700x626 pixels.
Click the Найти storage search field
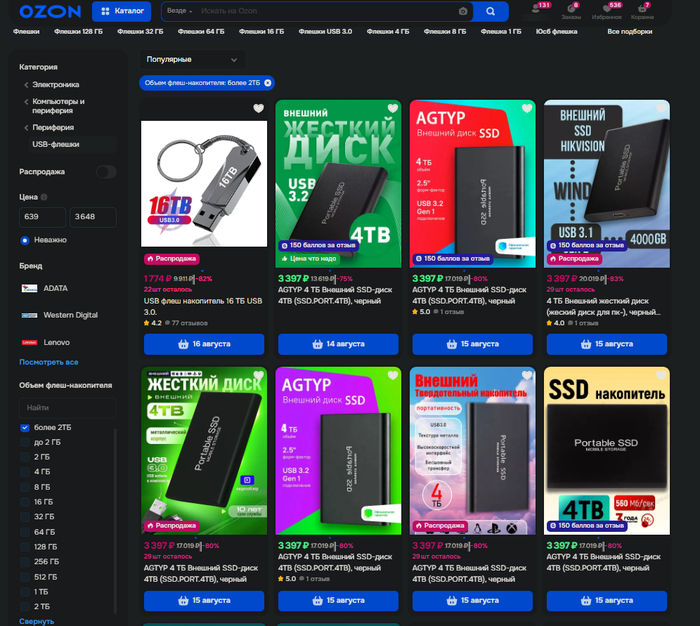click(x=68, y=408)
